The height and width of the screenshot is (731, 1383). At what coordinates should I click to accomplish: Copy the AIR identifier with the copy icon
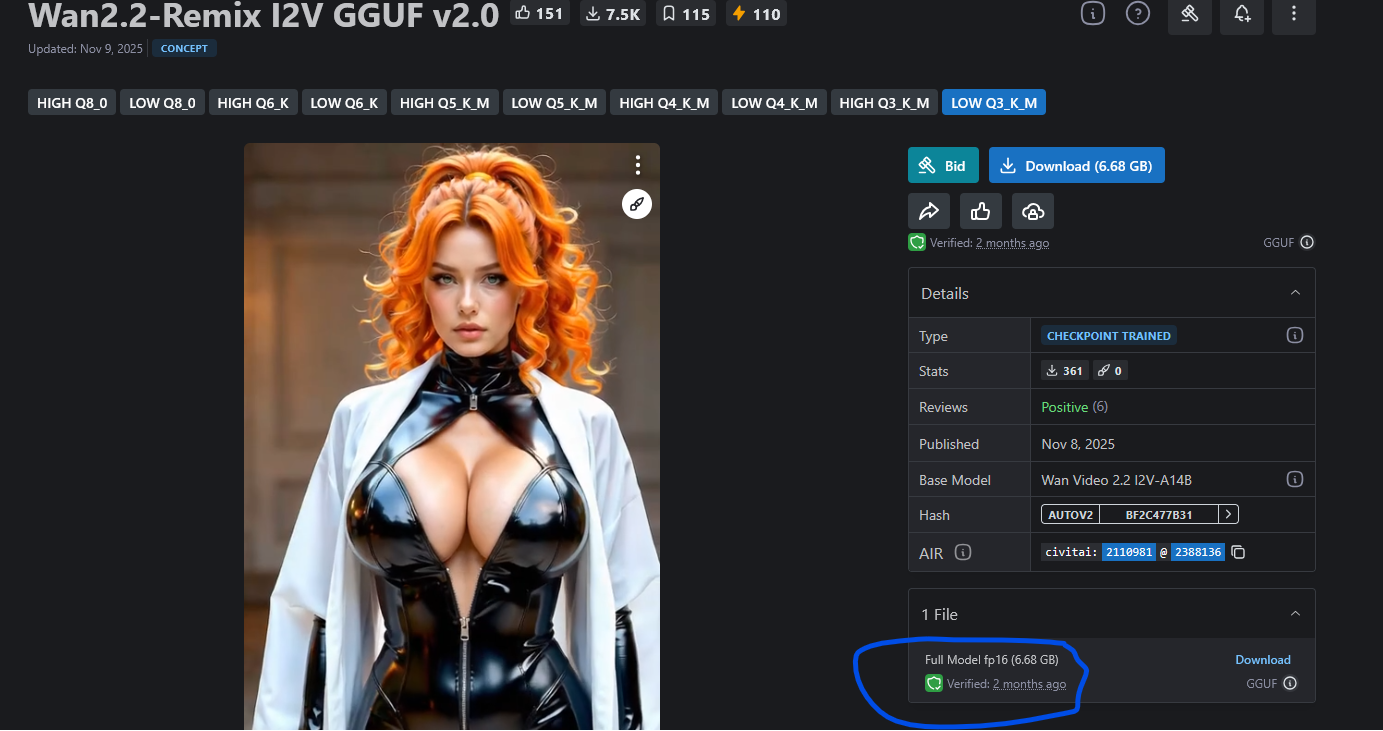tap(1238, 552)
